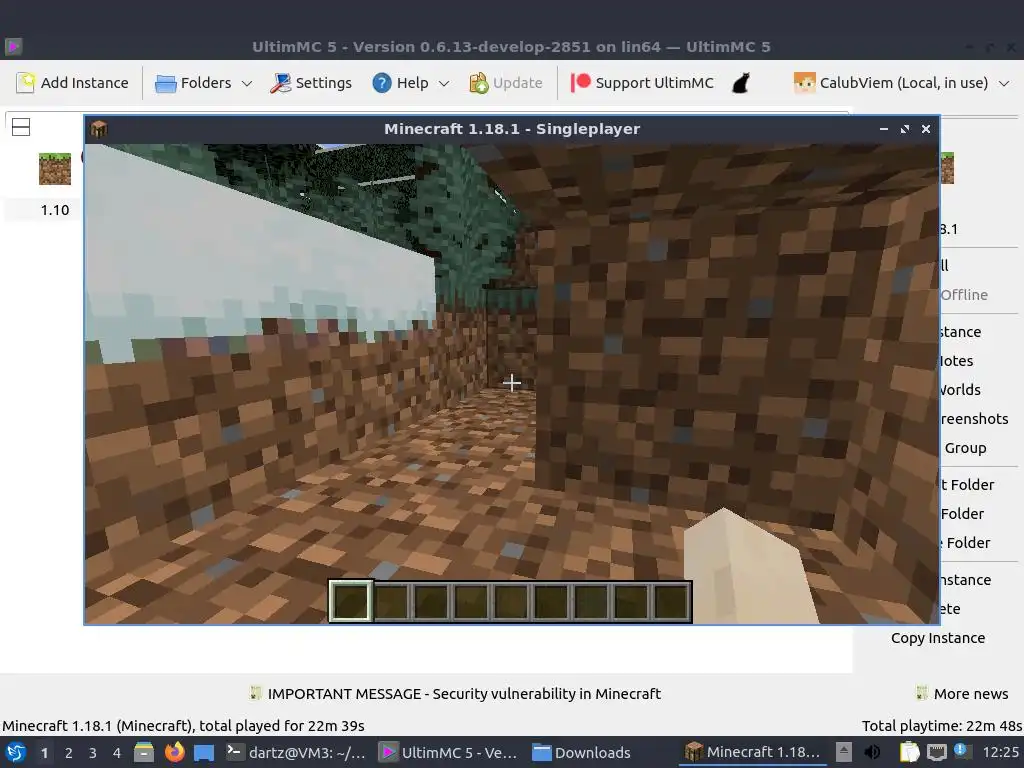Image resolution: width=1024 pixels, height=768 pixels.
Task: Select the last hotbar slot in Minecraft
Action: click(x=671, y=601)
